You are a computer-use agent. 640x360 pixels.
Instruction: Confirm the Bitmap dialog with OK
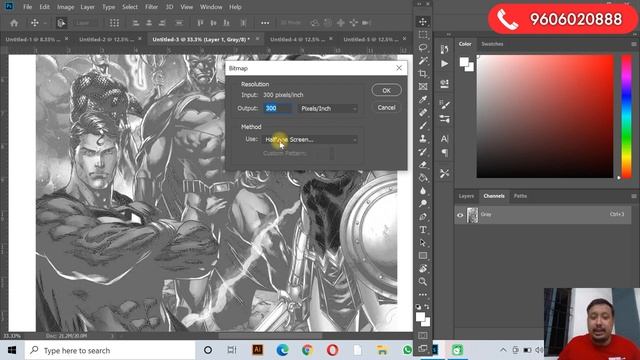point(387,91)
